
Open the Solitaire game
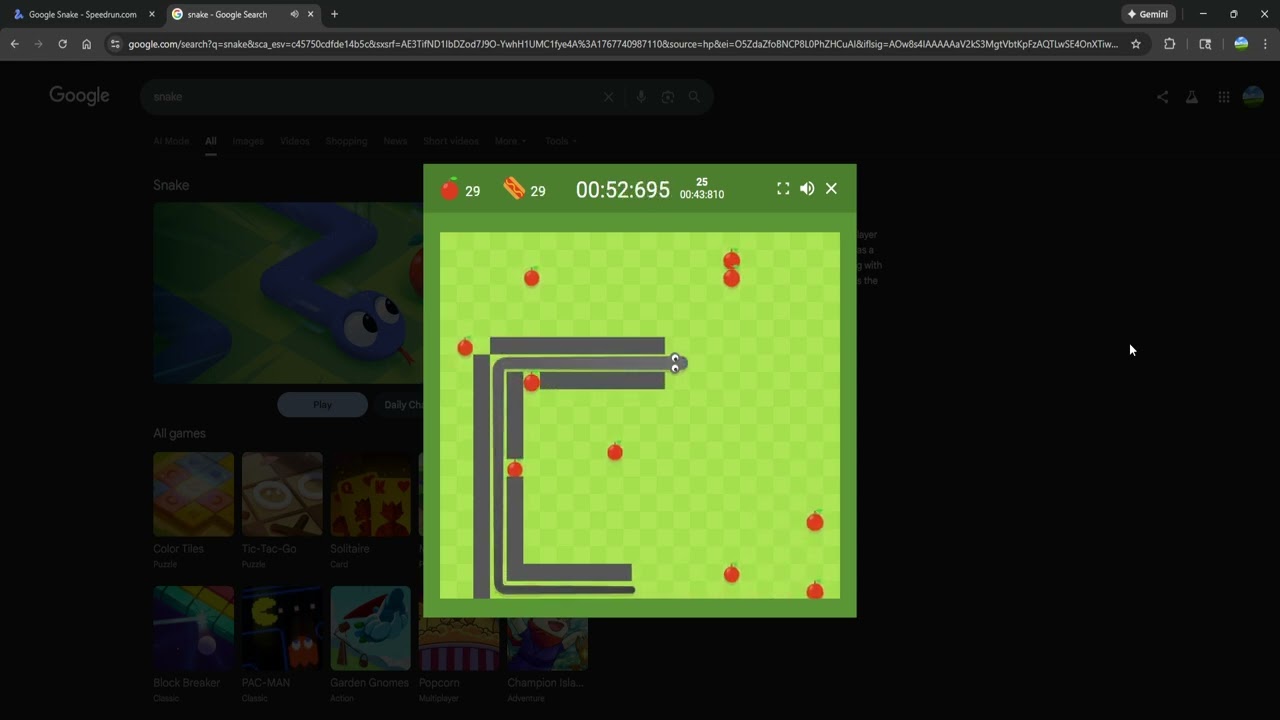(x=370, y=494)
